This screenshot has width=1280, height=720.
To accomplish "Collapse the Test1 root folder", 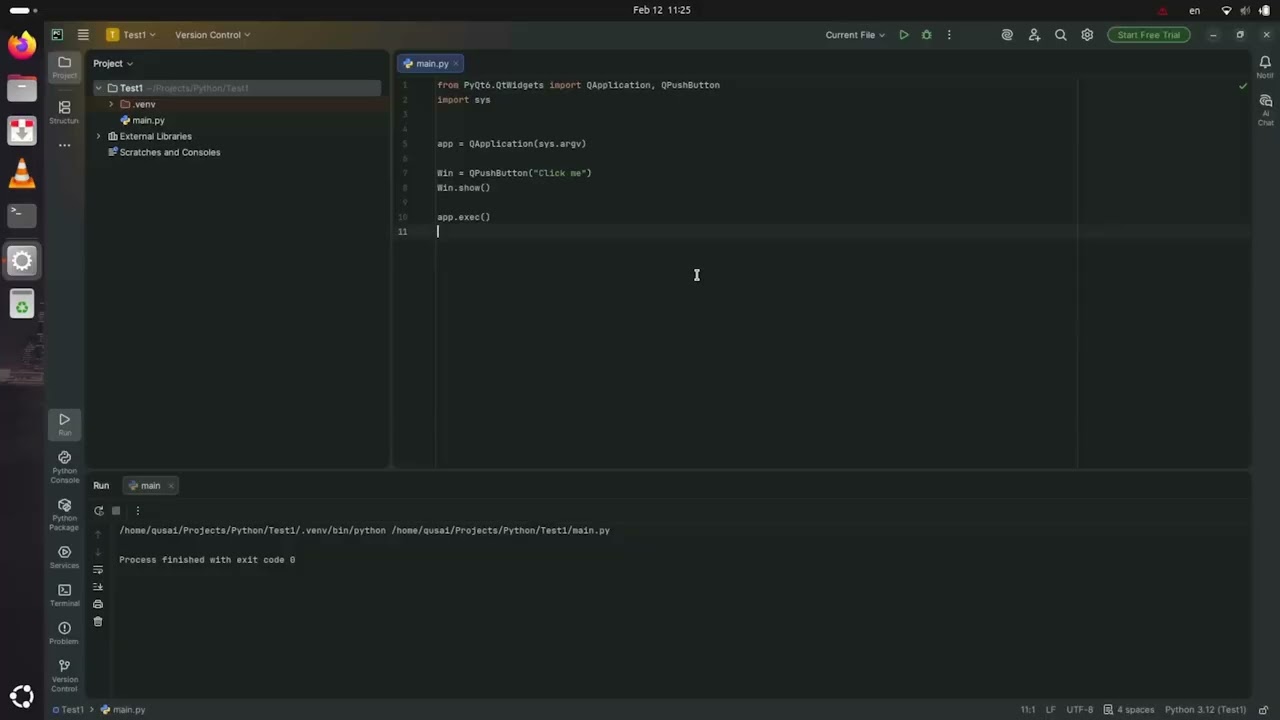I will (99, 88).
